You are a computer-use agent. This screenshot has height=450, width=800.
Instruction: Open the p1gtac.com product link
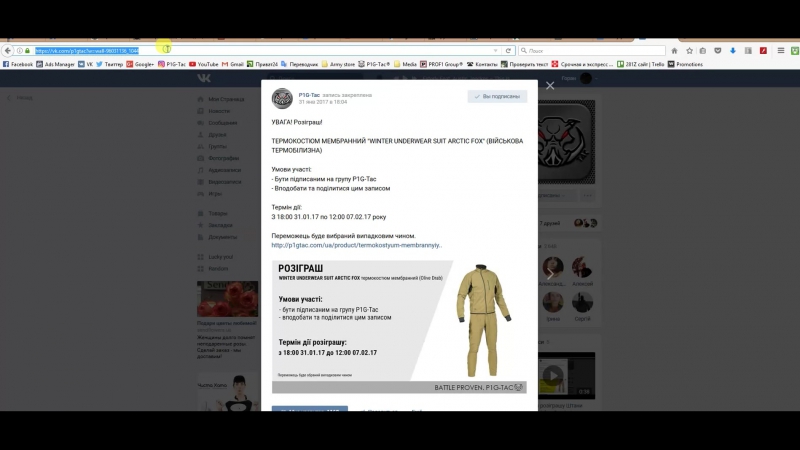pyautogui.click(x=357, y=245)
